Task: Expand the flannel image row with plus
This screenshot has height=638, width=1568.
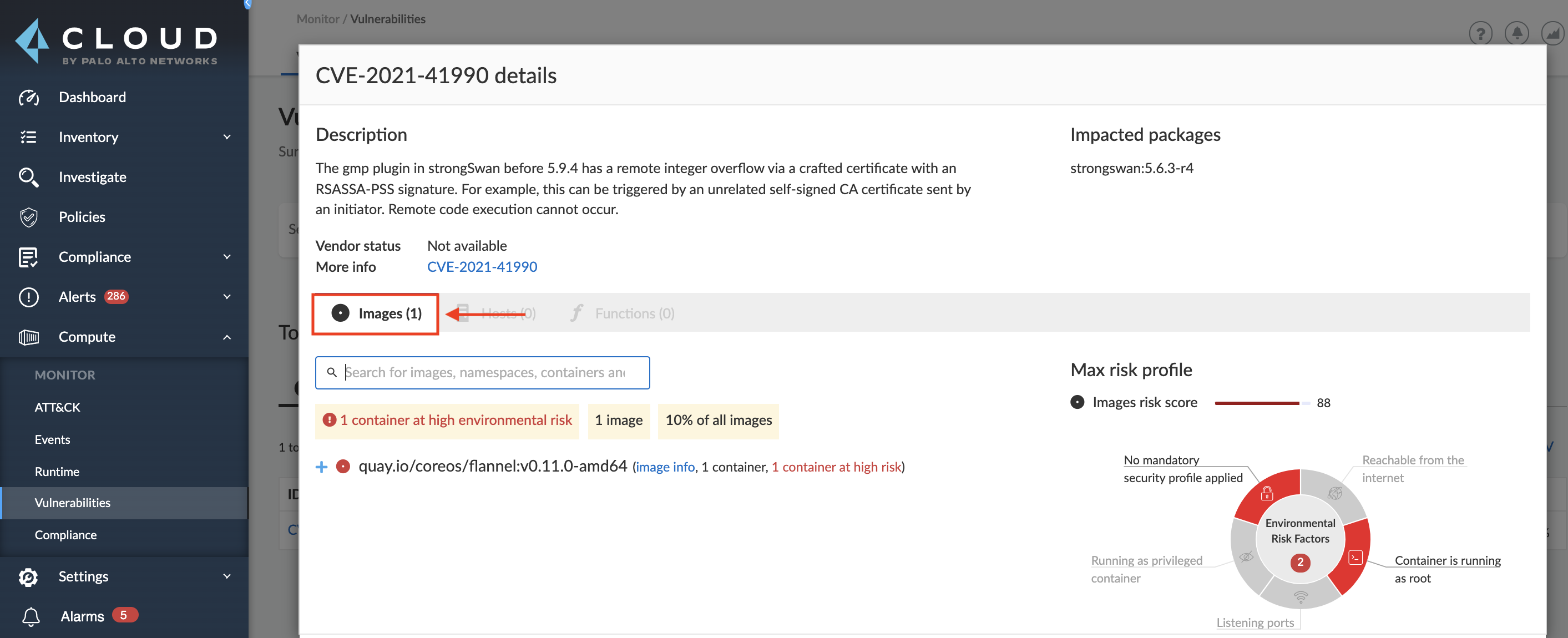Action: tap(321, 467)
